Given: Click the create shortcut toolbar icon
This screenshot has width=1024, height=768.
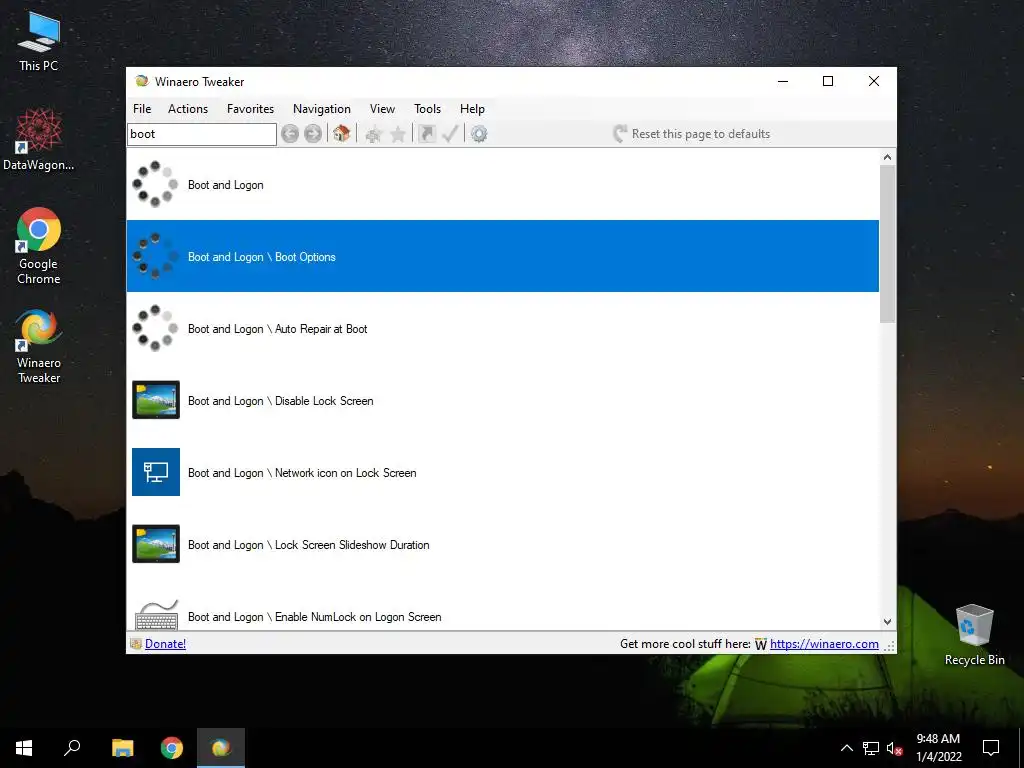Looking at the screenshot, I should pyautogui.click(x=426, y=134).
